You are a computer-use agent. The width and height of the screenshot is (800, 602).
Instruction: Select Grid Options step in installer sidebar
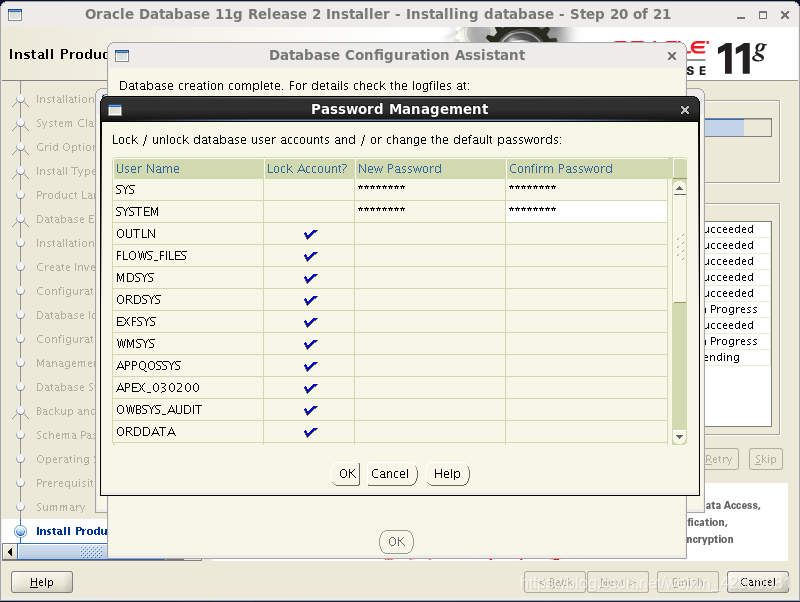point(65,147)
